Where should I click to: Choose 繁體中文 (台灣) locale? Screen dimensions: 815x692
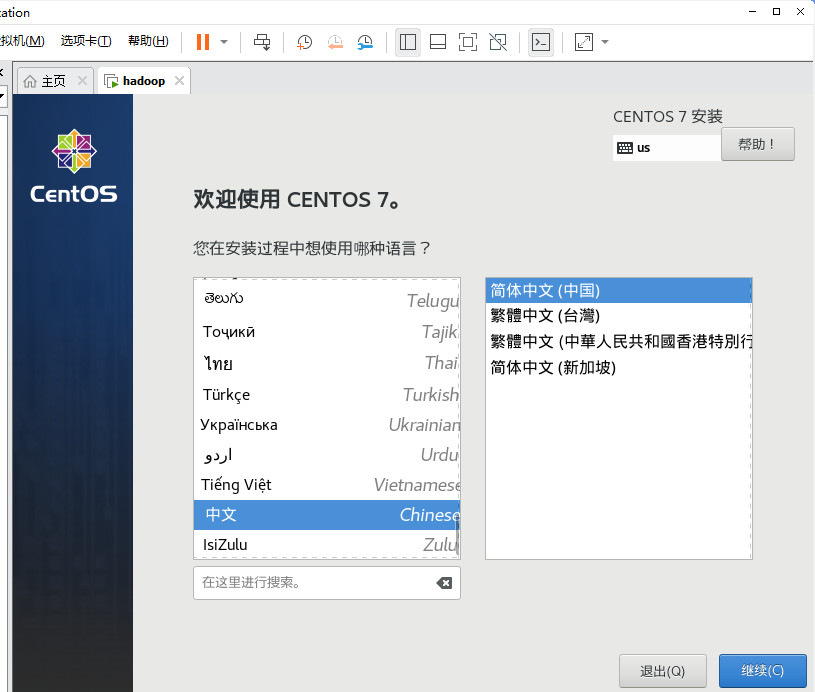point(619,316)
